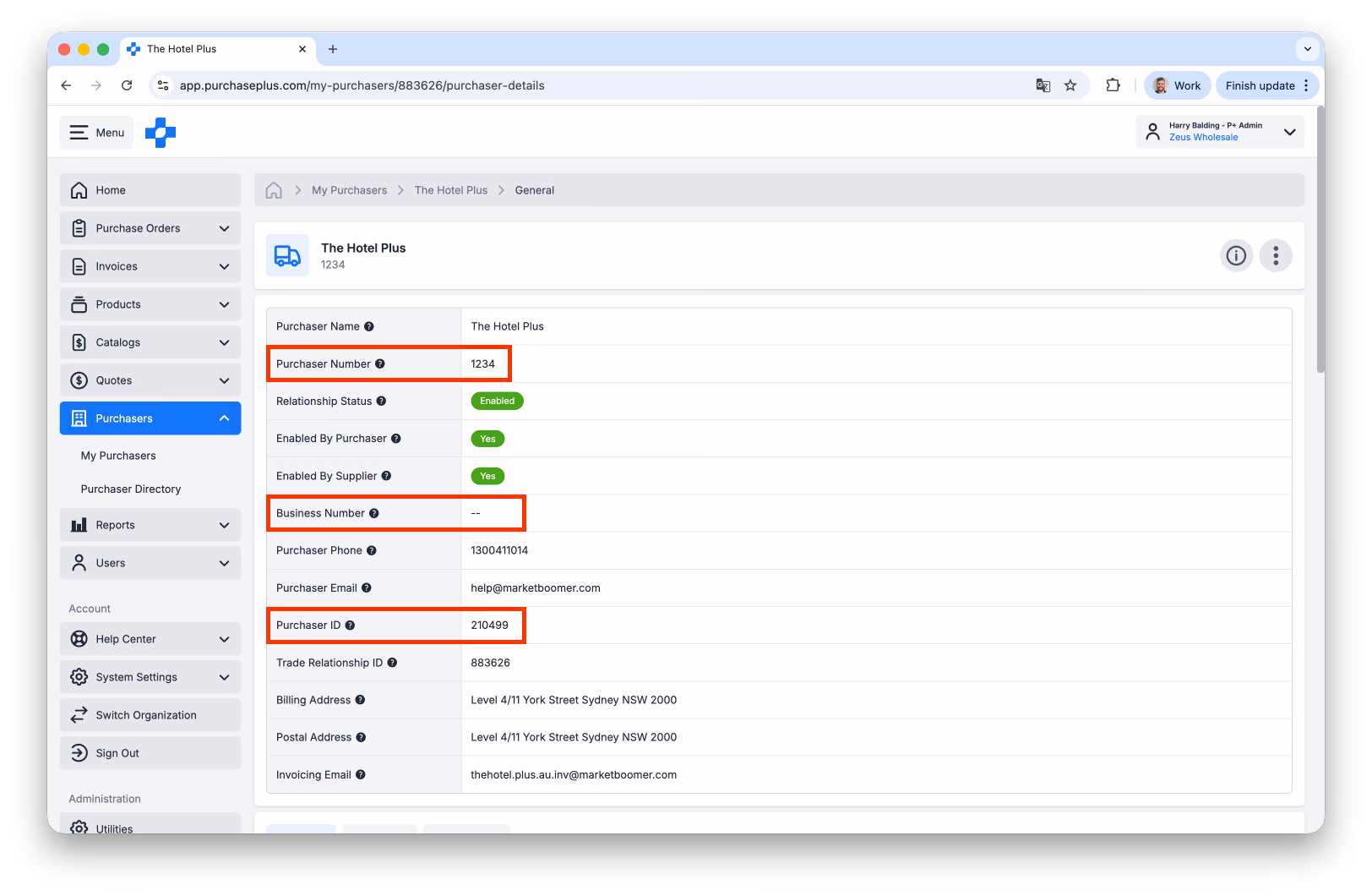Open the info icon for The Hotel Plus
The height and width of the screenshot is (896, 1372).
1236,255
